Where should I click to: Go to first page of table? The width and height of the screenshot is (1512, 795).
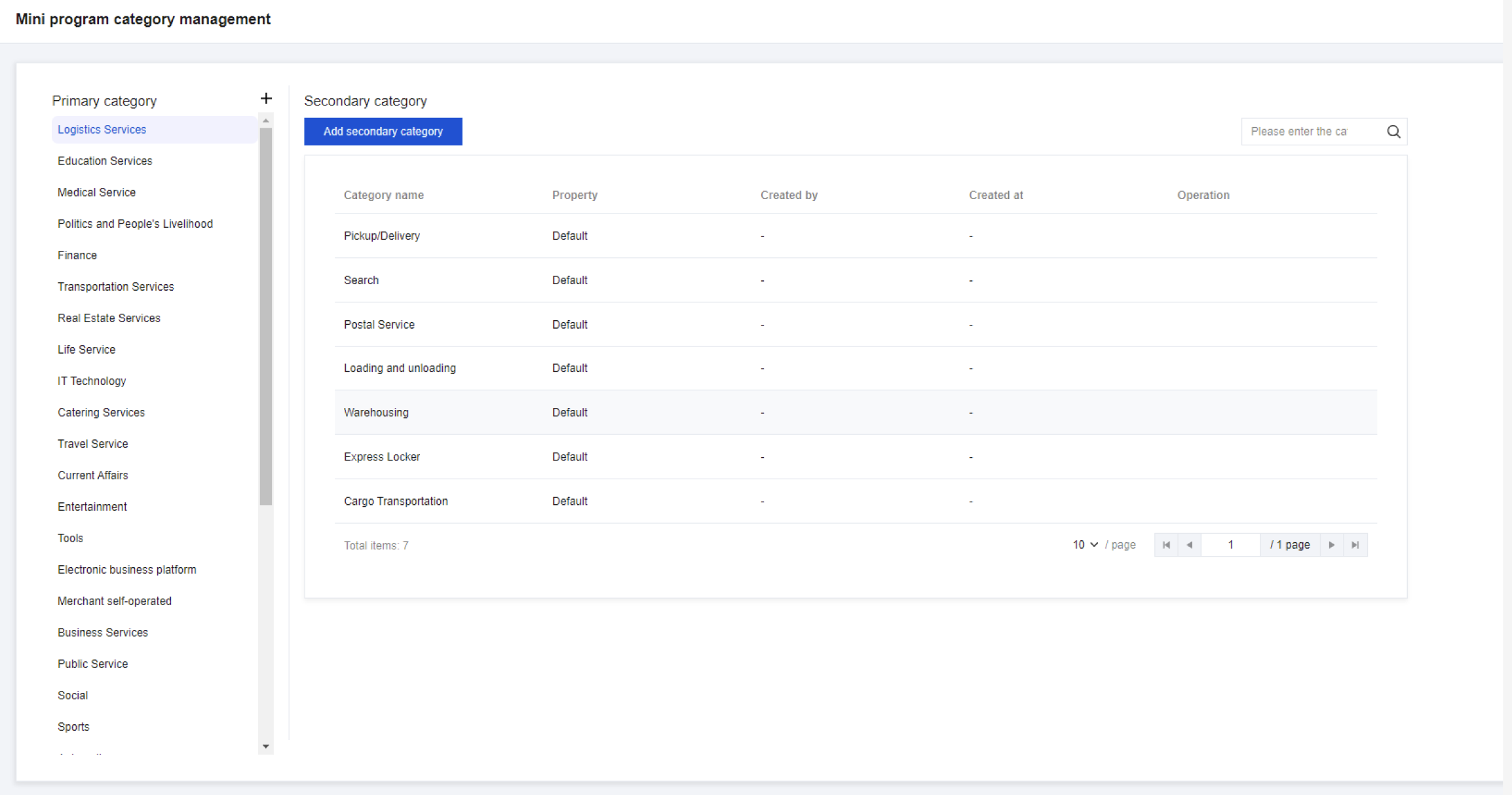coord(1166,545)
